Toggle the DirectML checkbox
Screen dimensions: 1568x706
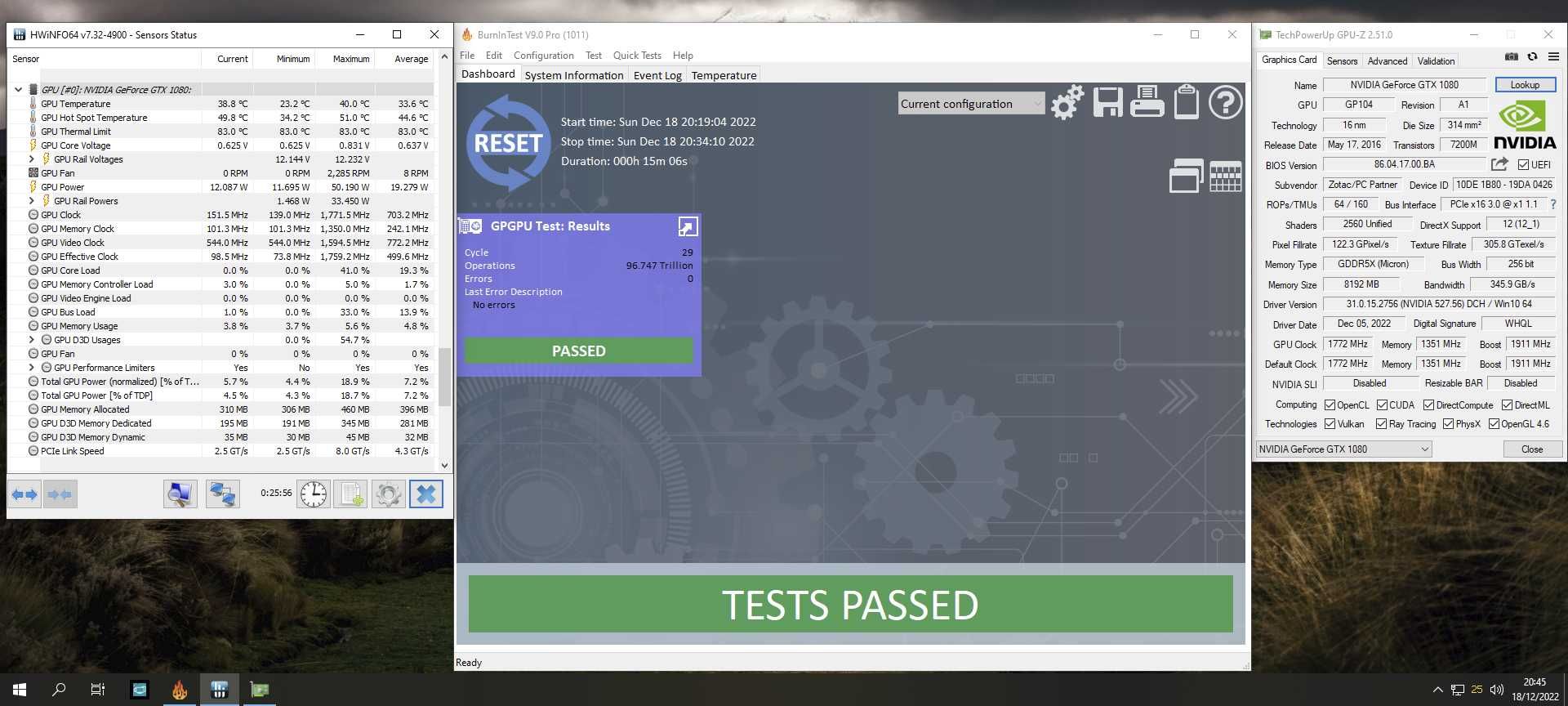(x=1507, y=405)
